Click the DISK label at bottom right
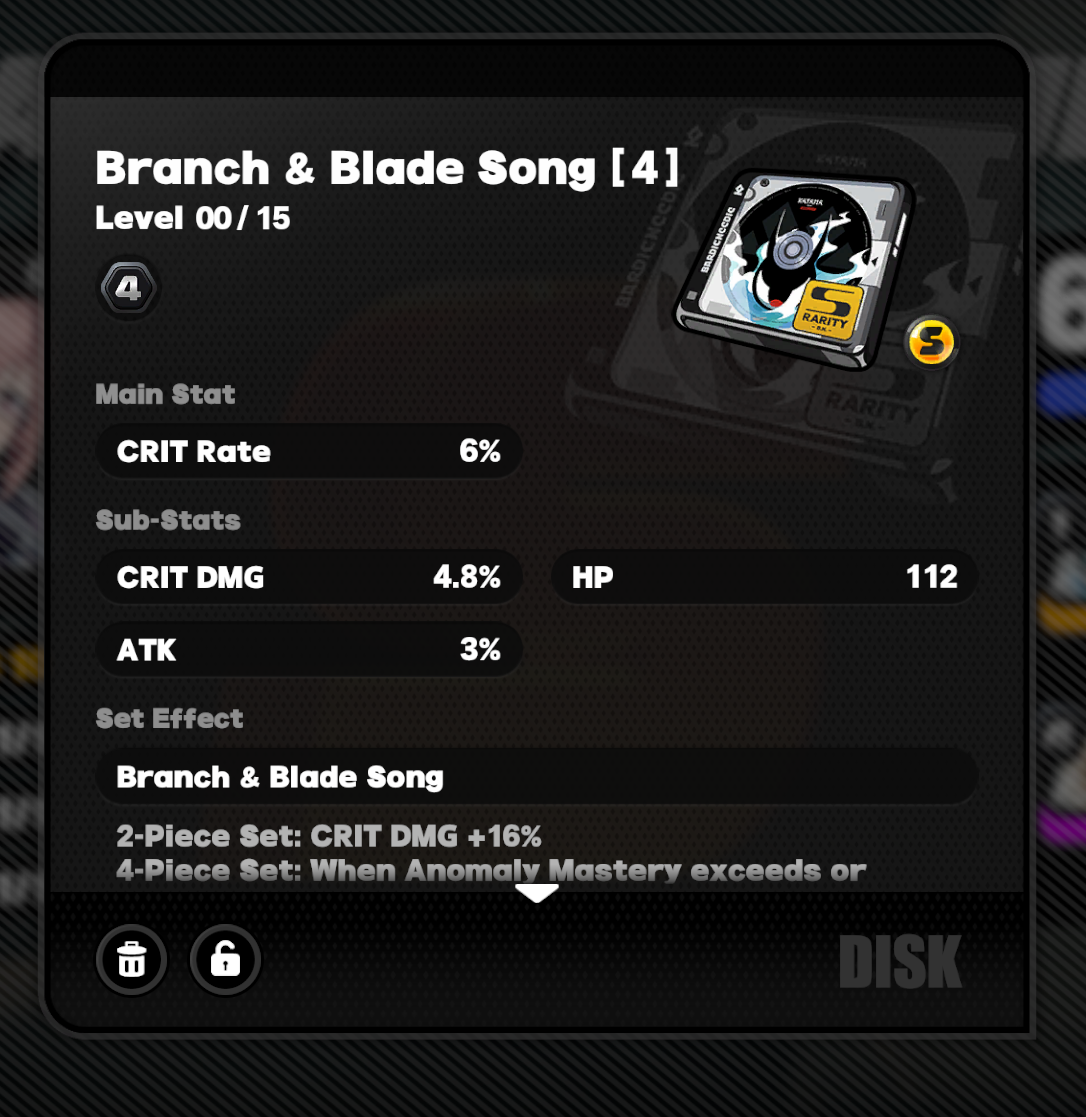This screenshot has height=1117, width=1086. [x=900, y=962]
